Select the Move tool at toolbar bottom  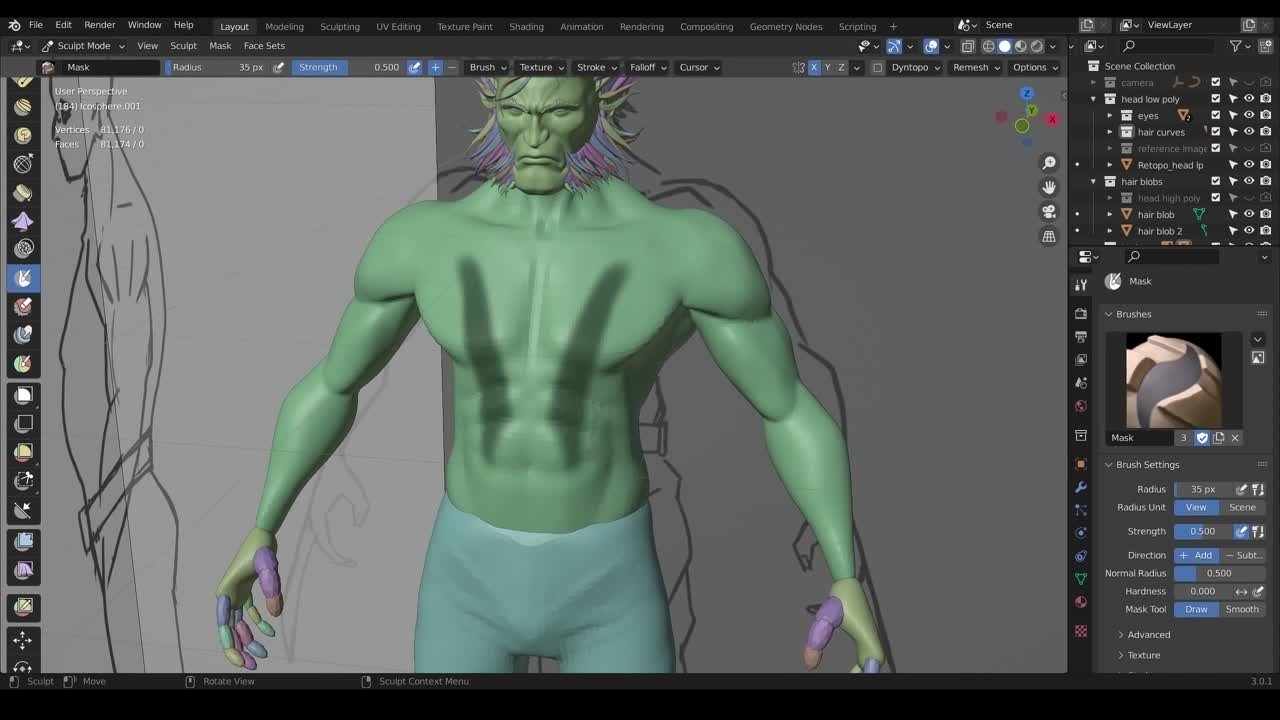(x=23, y=641)
